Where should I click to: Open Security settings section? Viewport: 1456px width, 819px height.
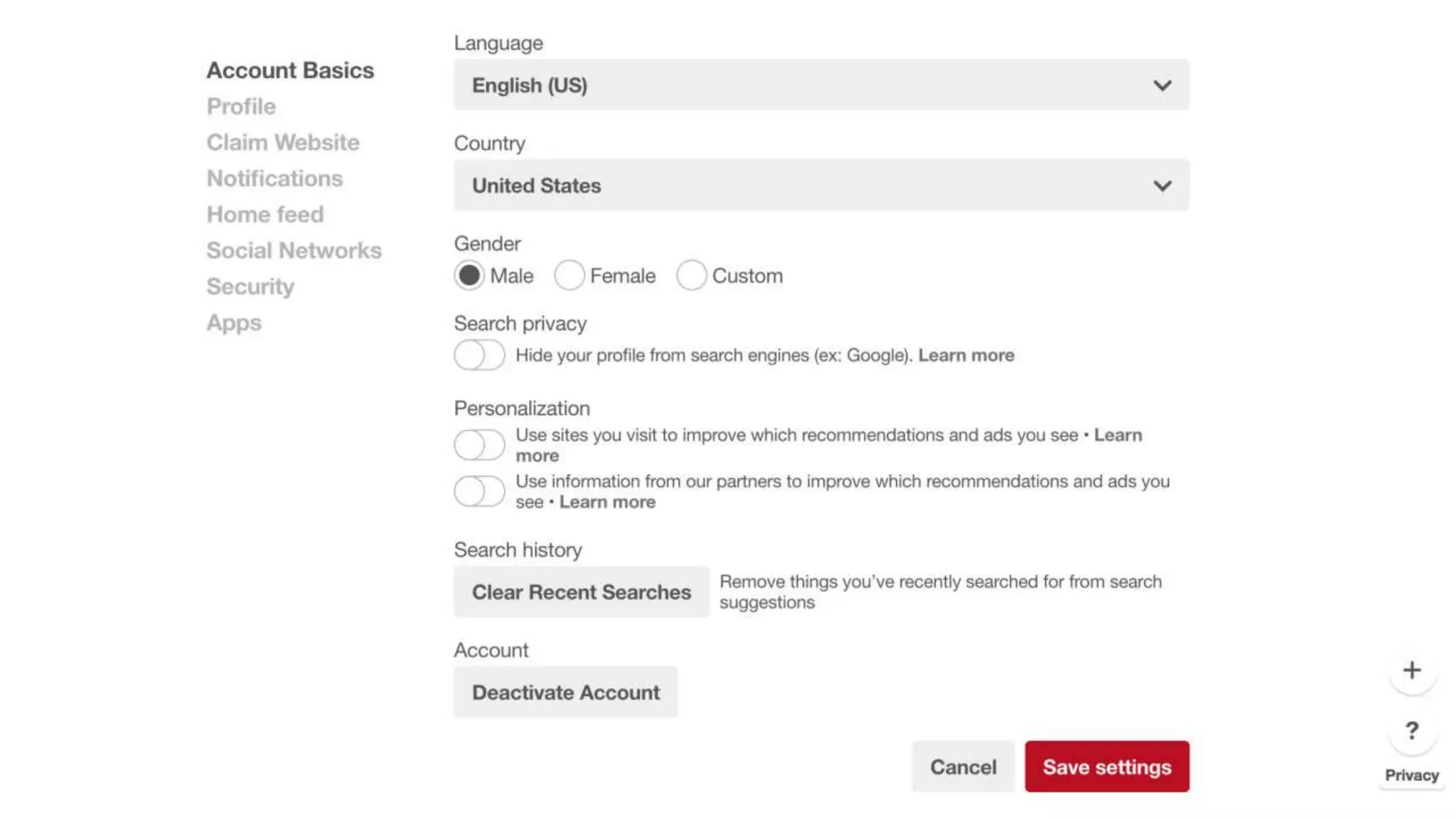250,287
